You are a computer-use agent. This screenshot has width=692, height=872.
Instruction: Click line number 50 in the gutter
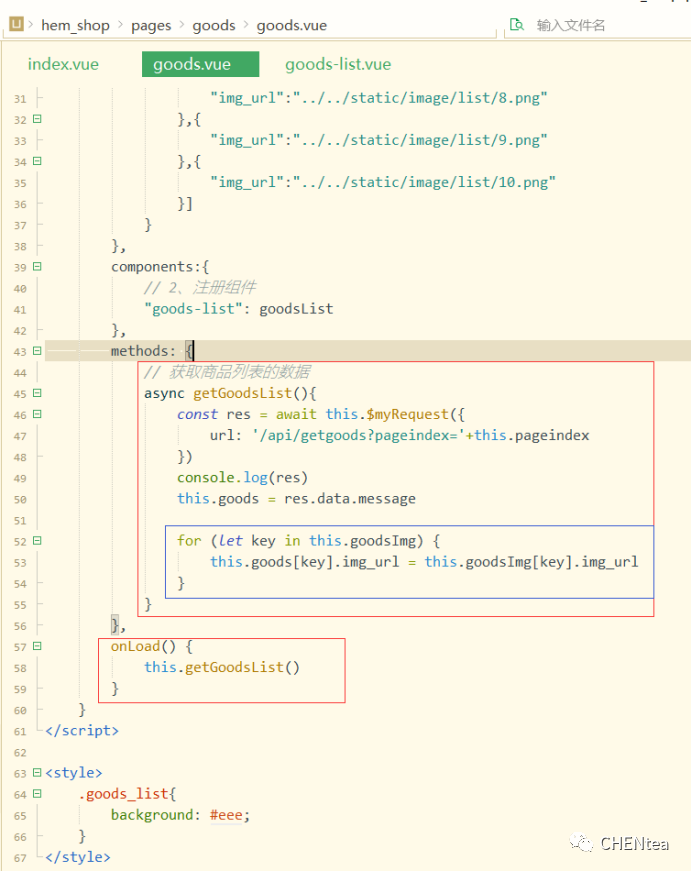pyautogui.click(x=20, y=499)
